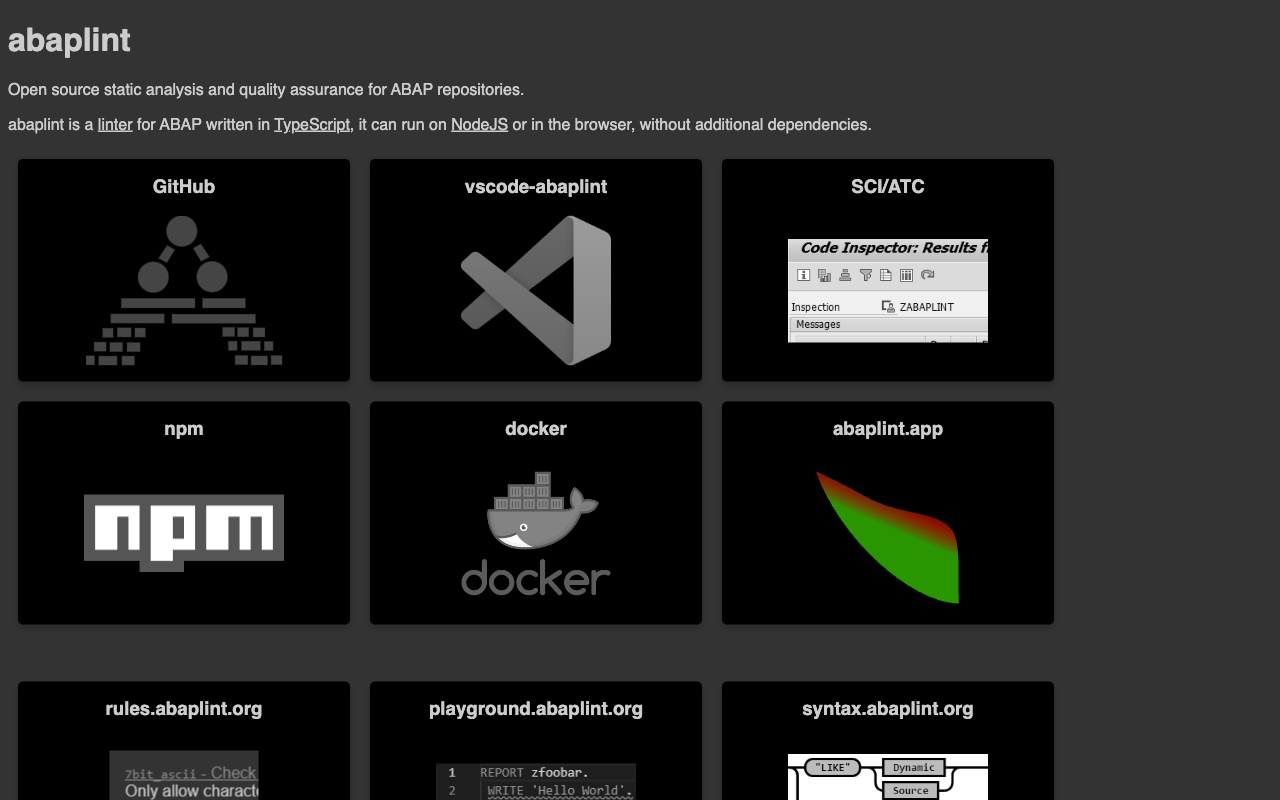Click the GitHub card title
This screenshot has height=800, width=1280.
(184, 187)
